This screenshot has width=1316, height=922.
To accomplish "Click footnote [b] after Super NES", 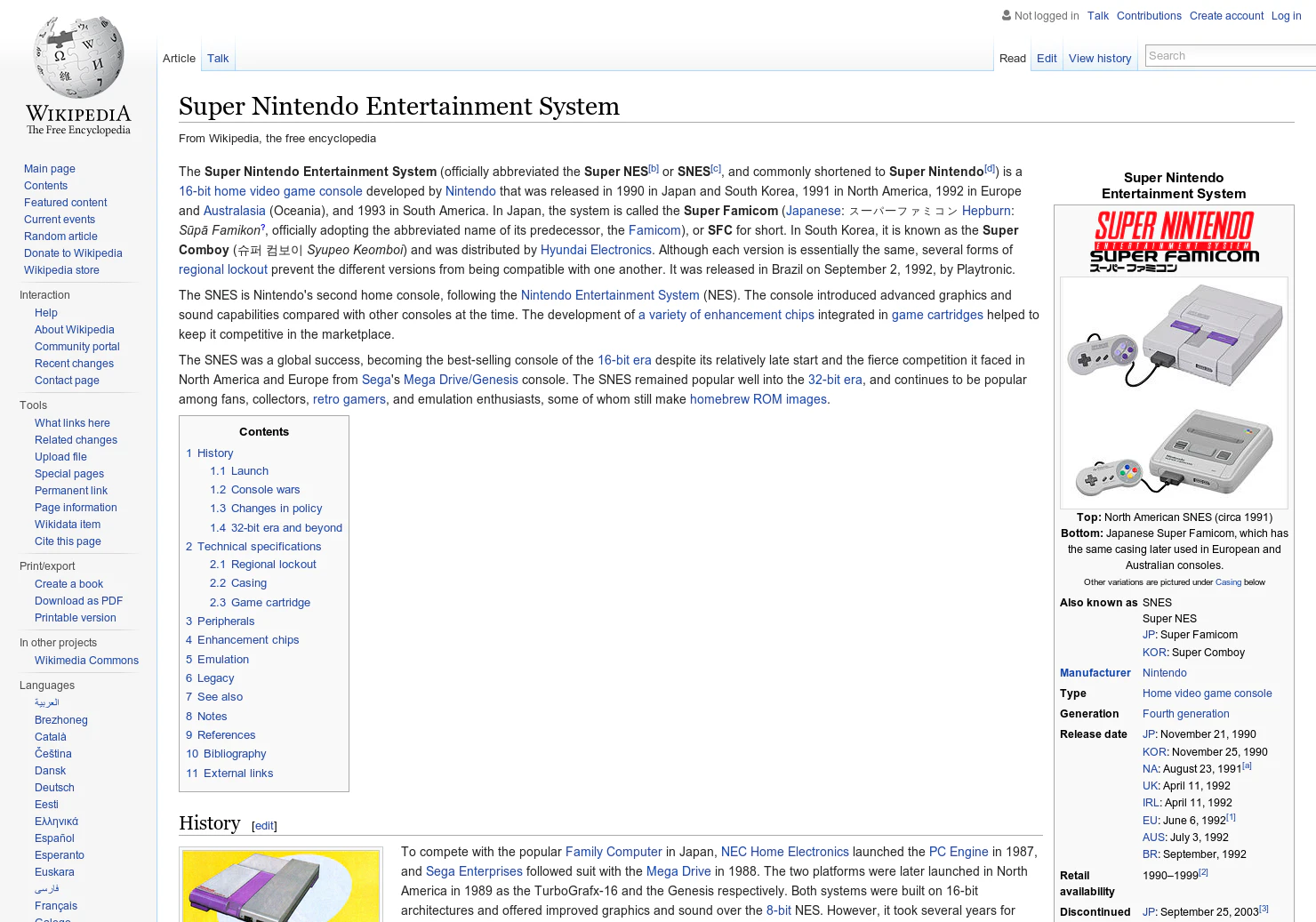I will coord(654,168).
